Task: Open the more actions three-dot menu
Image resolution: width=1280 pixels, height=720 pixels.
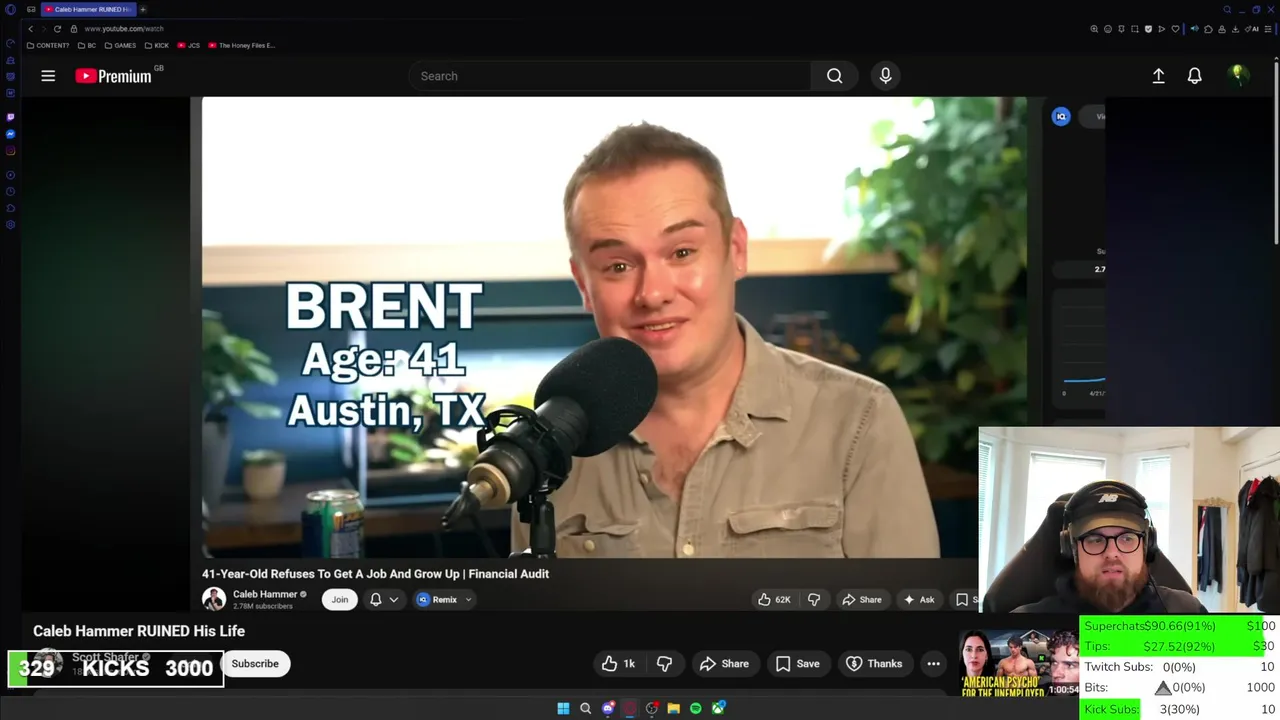Action: [x=933, y=664]
